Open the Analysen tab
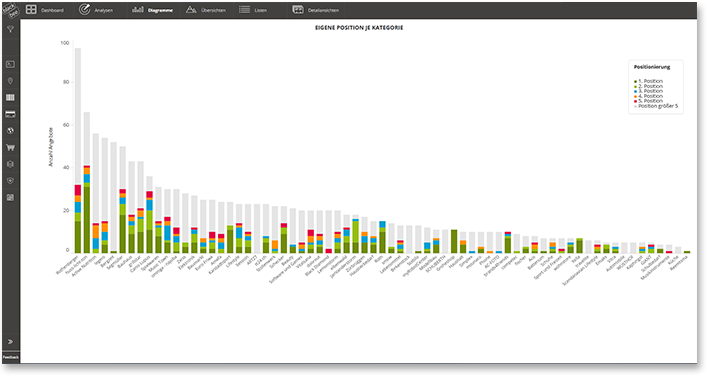The width and height of the screenshot is (707, 376). (x=96, y=10)
